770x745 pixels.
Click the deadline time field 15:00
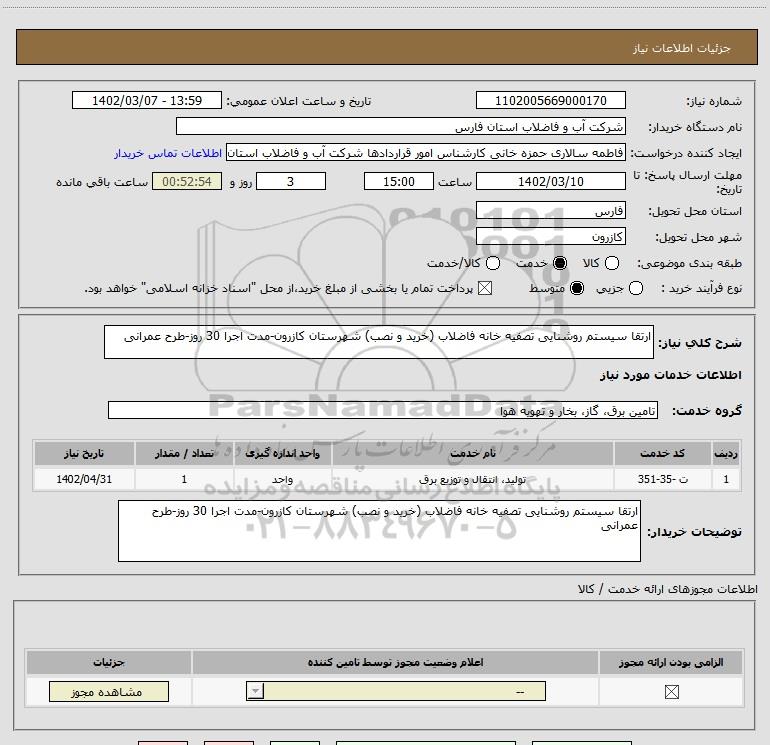[399, 182]
